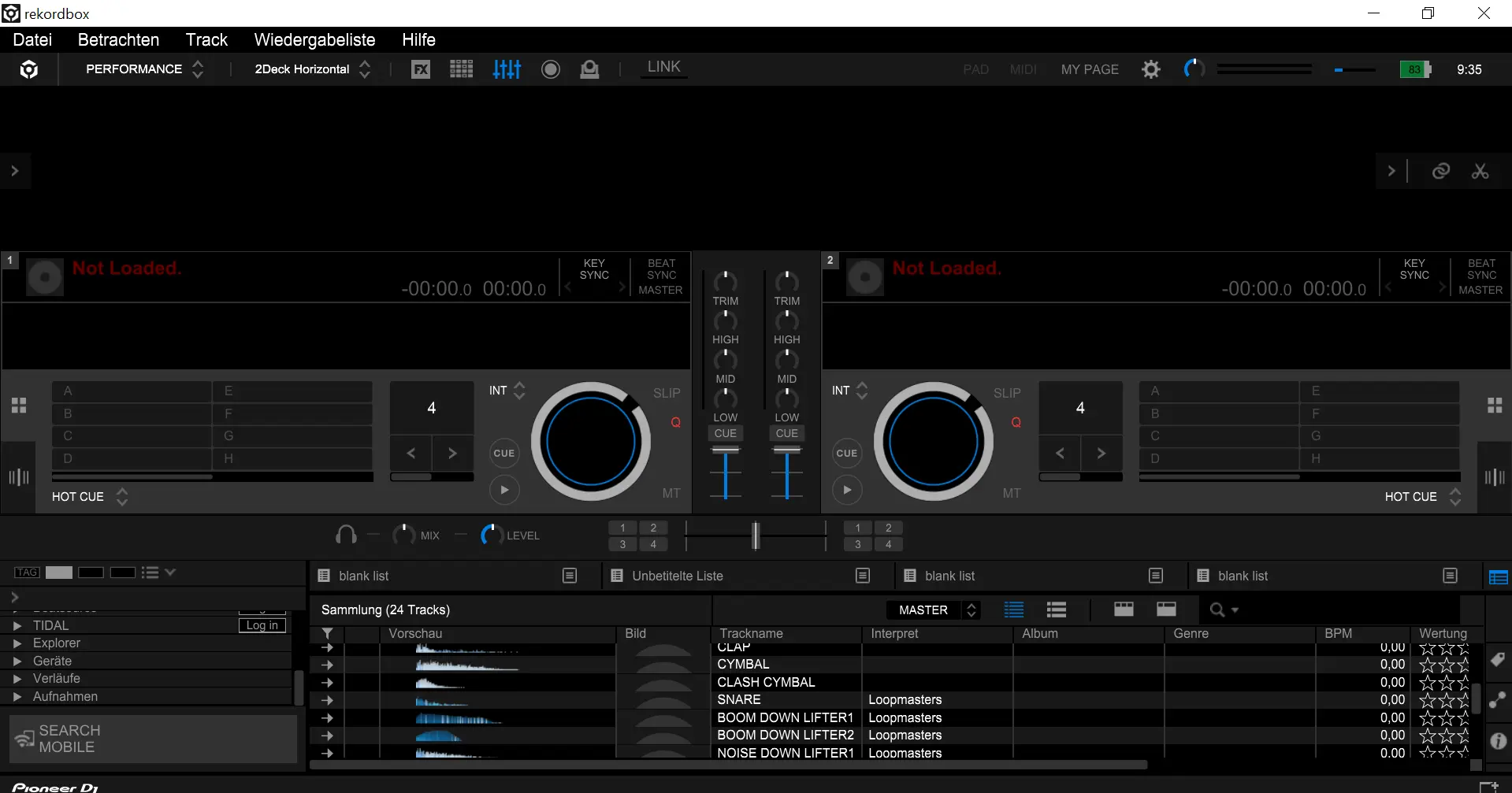
Task: Open MY PAGE
Action: (x=1090, y=69)
